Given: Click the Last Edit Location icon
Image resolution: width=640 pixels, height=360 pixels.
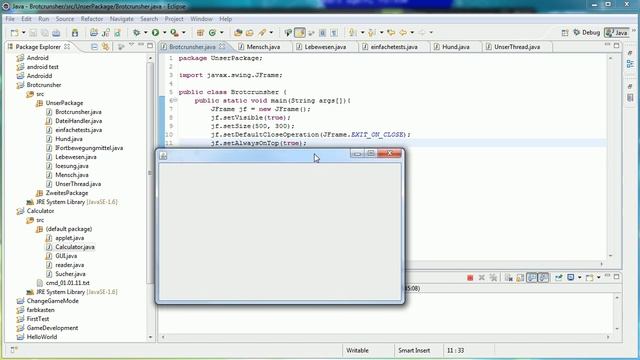Looking at the screenshot, I should click(x=391, y=33).
